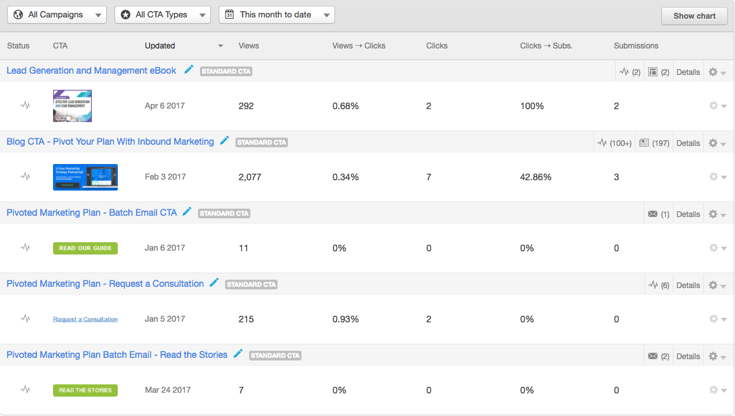Click the Show chart button
This screenshot has width=735, height=416.
tap(693, 16)
